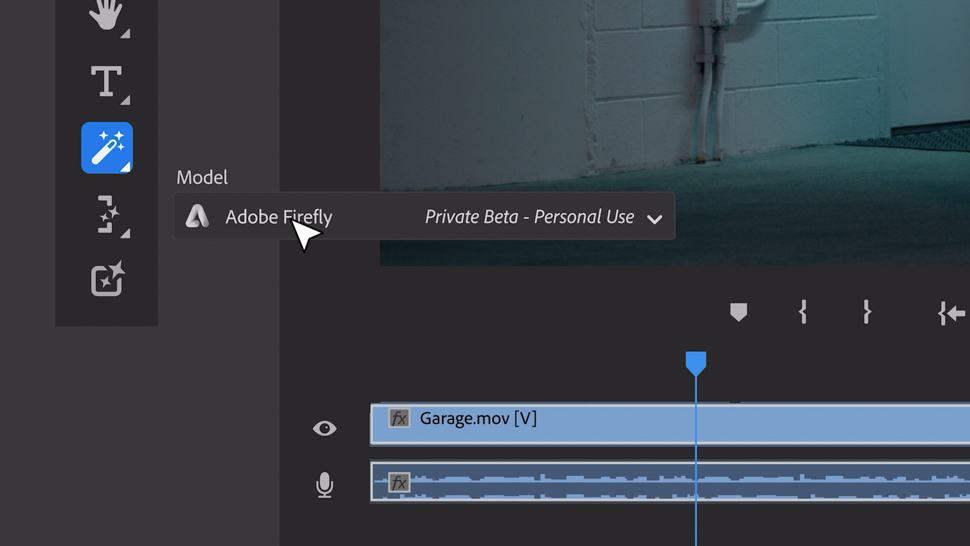Viewport: 970px width, 546px height.
Task: Click the 'Model' label text
Action: click(x=202, y=177)
